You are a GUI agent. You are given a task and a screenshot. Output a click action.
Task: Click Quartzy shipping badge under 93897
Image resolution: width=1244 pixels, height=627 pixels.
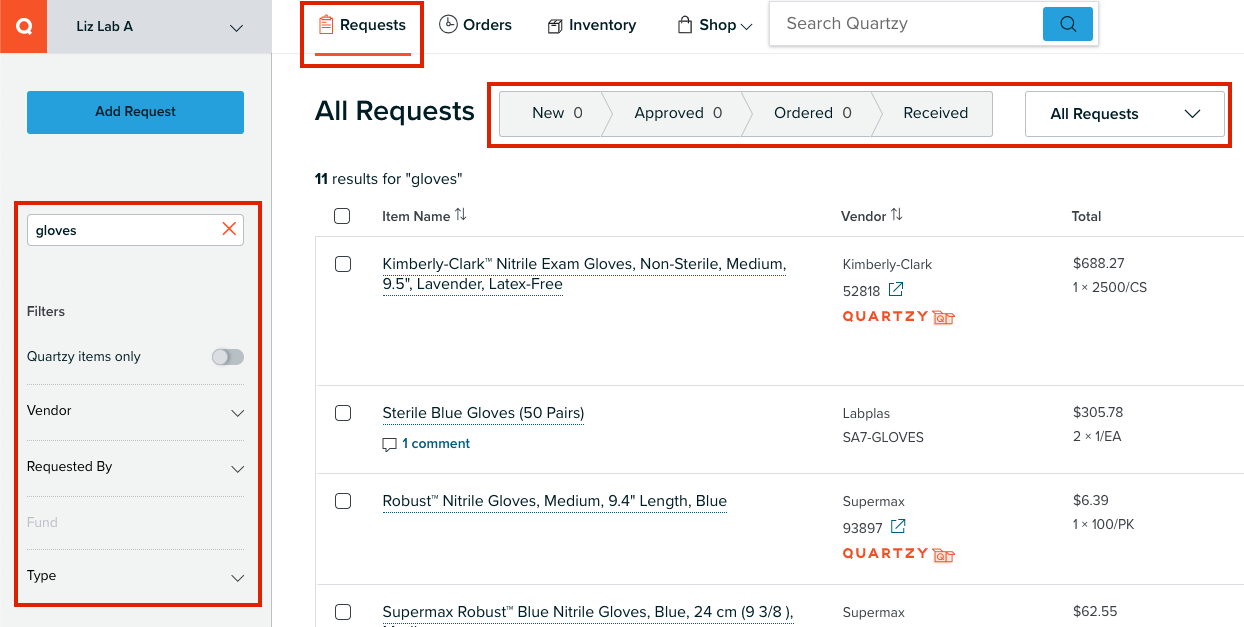(898, 553)
